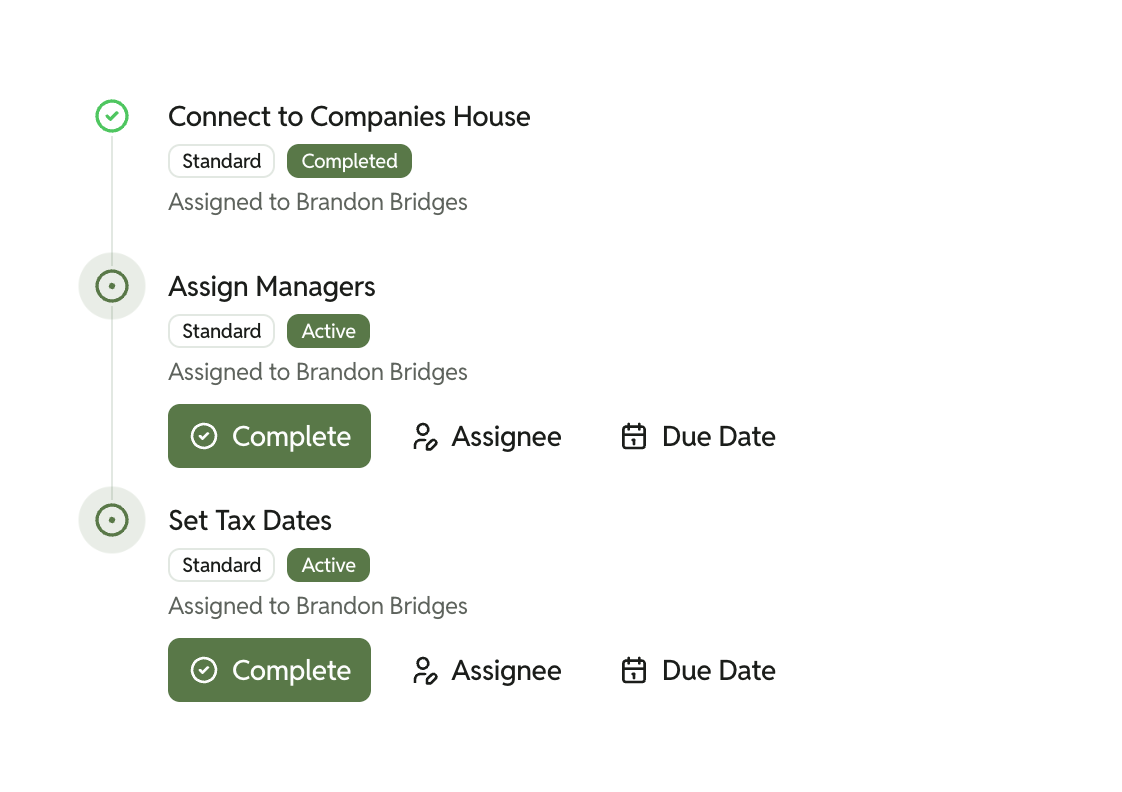
Task: Click the status circle beside Set Tax Dates
Action: [x=111, y=520]
